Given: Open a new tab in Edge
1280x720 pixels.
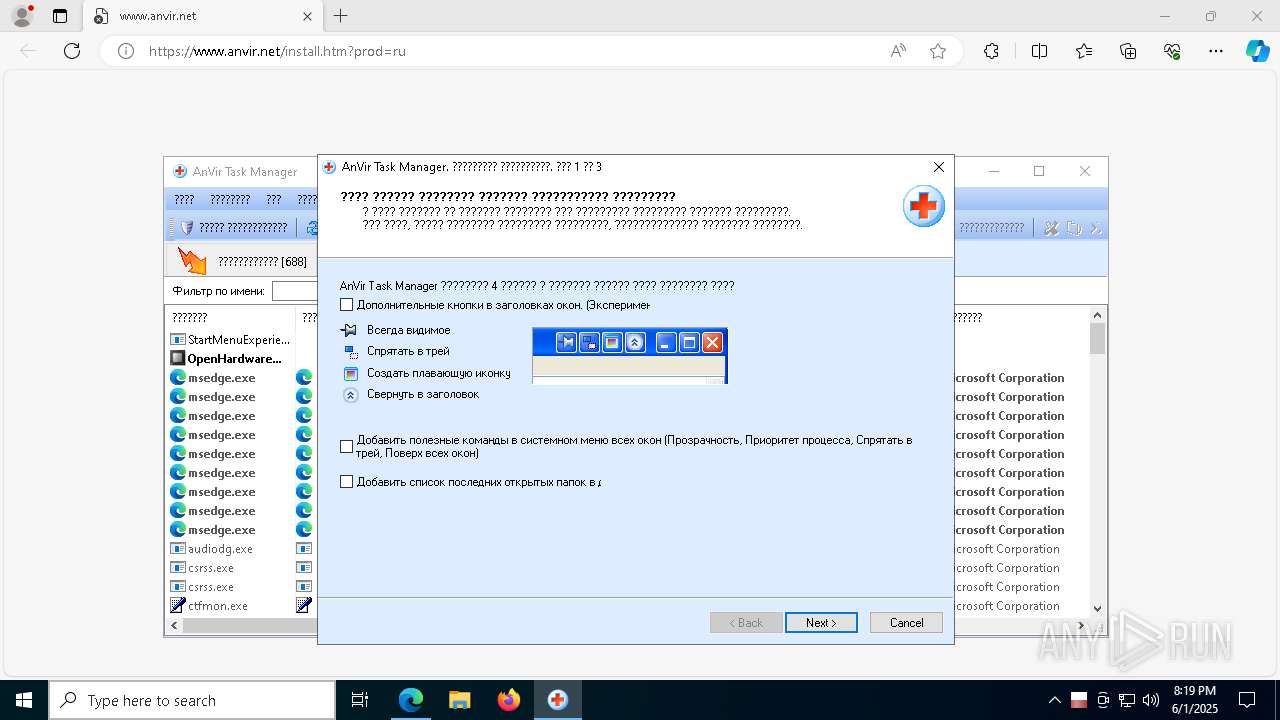Looking at the screenshot, I should point(341,16).
